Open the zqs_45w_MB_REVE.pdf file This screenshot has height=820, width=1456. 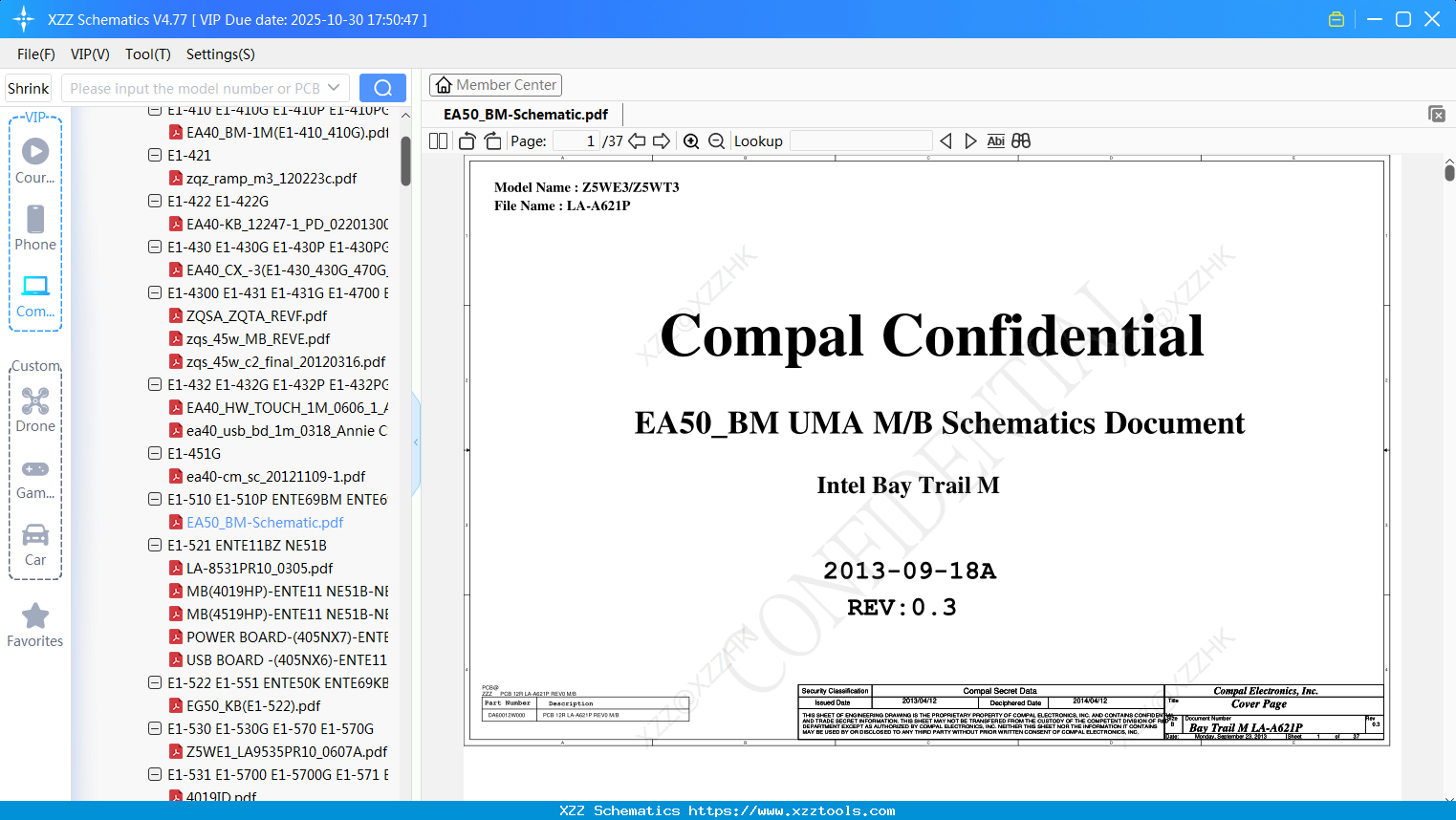coord(258,338)
